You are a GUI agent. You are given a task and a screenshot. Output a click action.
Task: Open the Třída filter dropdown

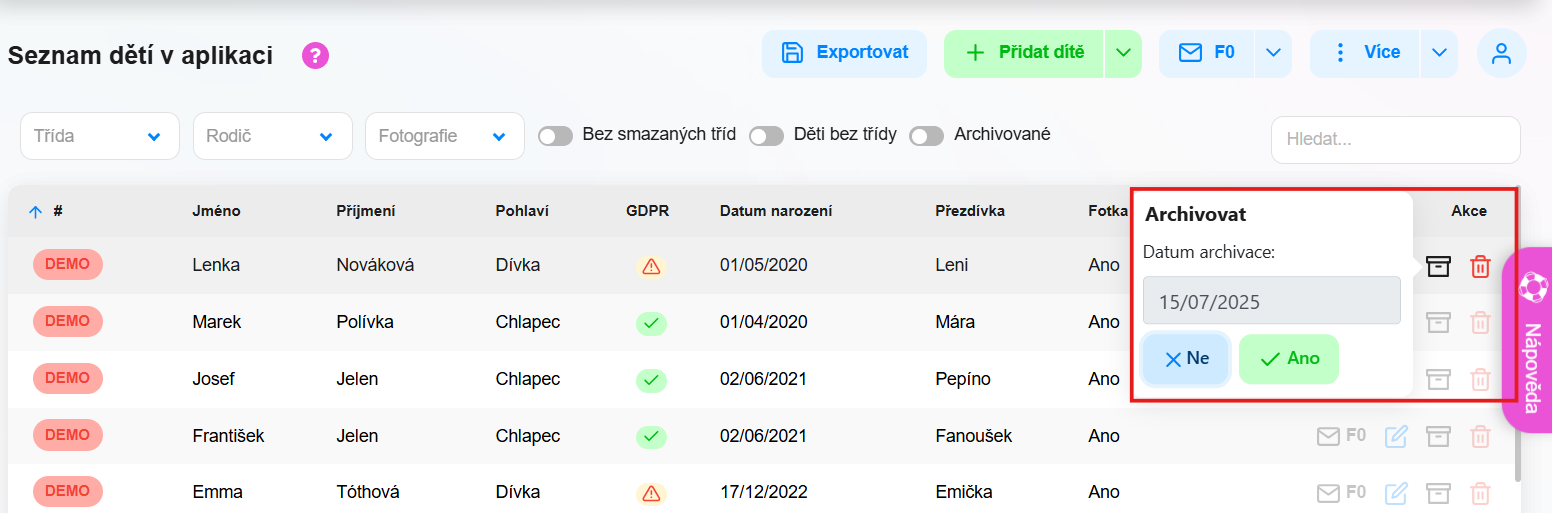click(x=100, y=136)
